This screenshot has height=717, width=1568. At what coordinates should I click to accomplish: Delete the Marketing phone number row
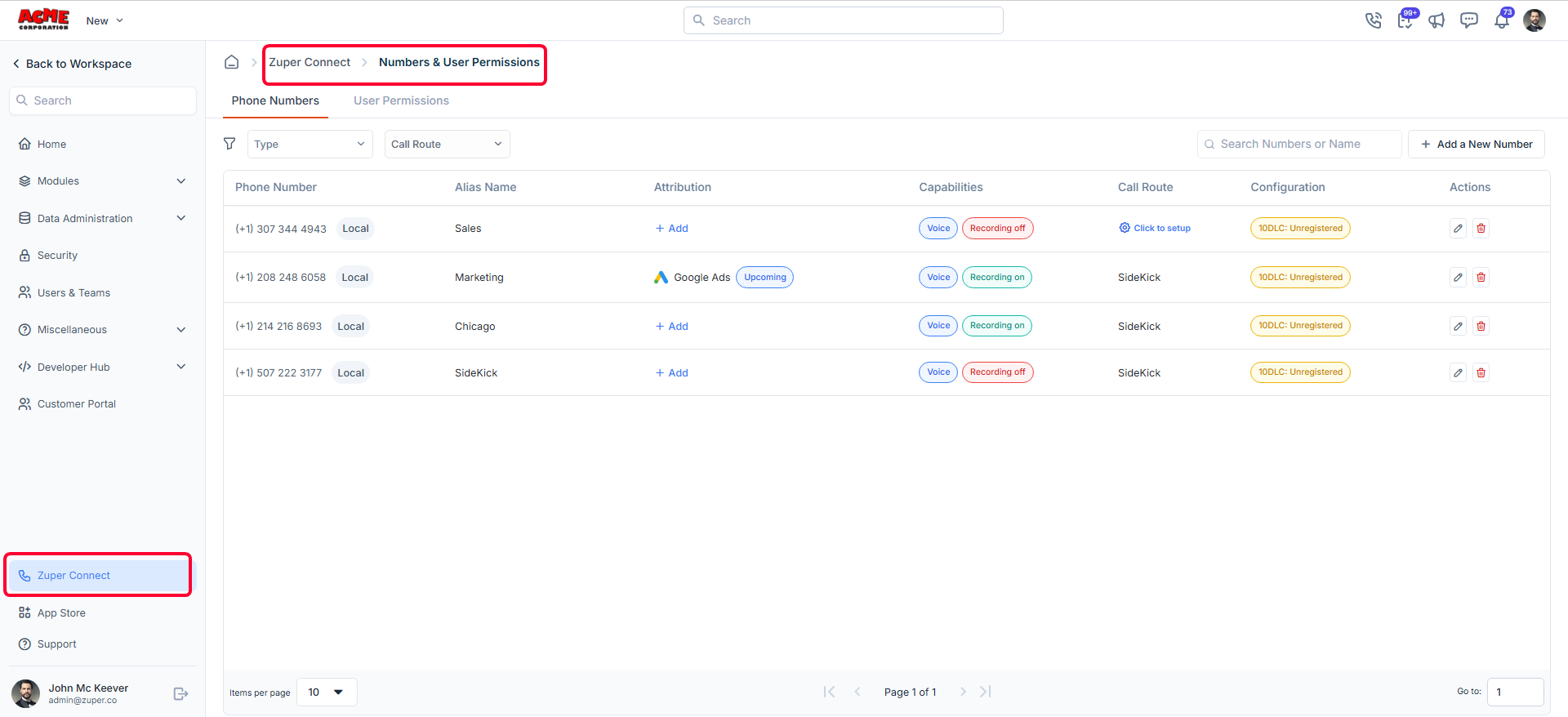coord(1481,278)
